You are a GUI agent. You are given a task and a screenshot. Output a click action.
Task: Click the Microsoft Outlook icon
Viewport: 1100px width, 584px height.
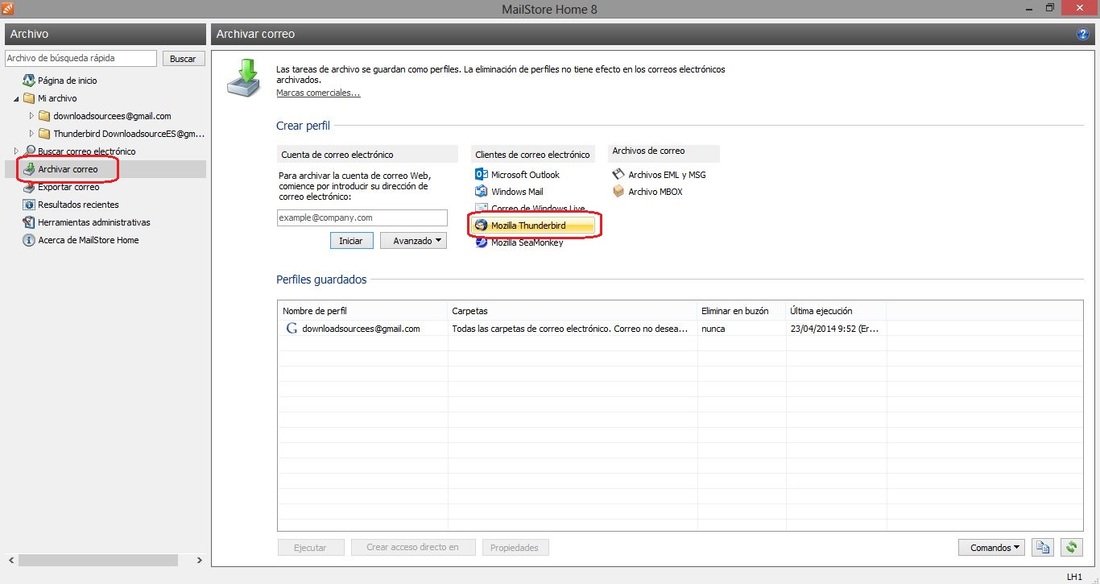pos(481,174)
